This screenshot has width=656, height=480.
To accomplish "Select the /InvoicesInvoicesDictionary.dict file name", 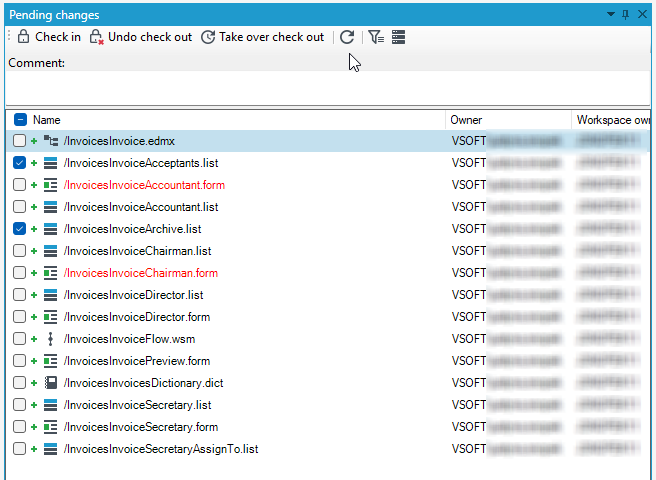I will tap(144, 383).
